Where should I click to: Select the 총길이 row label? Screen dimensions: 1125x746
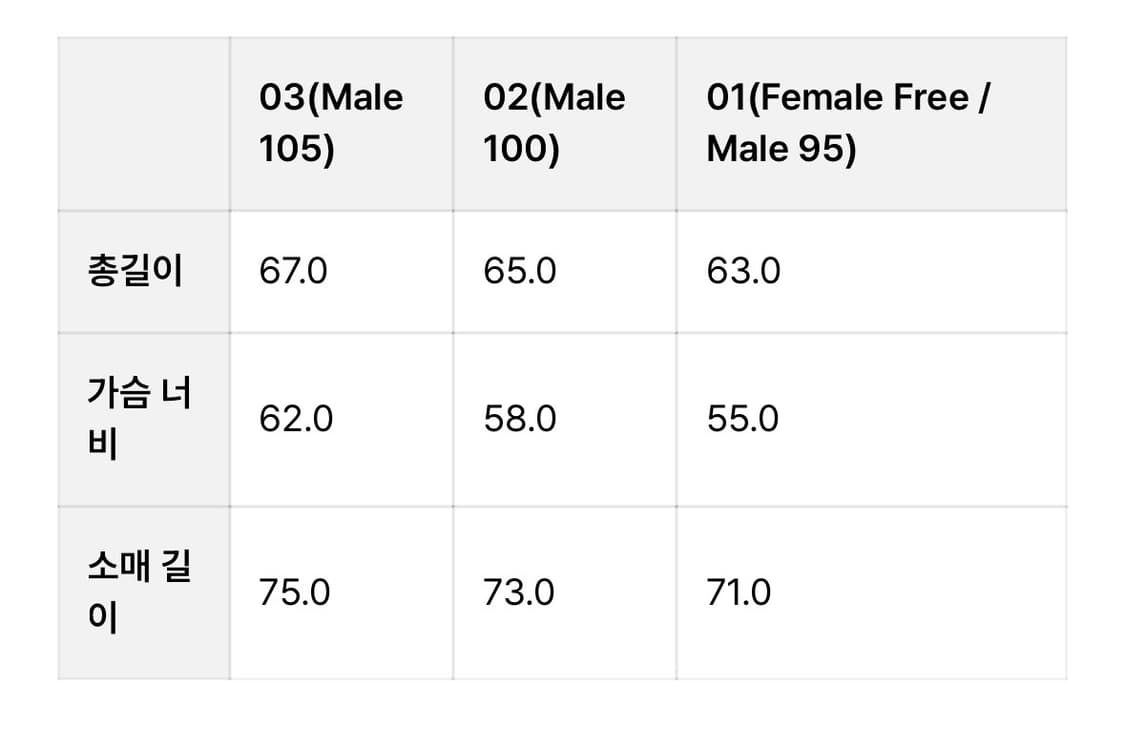pos(136,272)
